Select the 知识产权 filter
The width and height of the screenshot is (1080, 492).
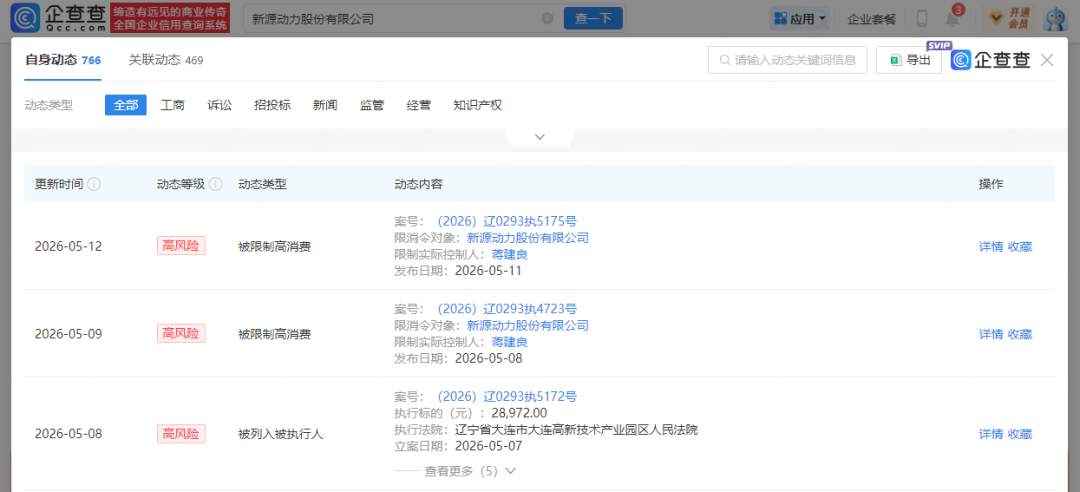coord(477,105)
